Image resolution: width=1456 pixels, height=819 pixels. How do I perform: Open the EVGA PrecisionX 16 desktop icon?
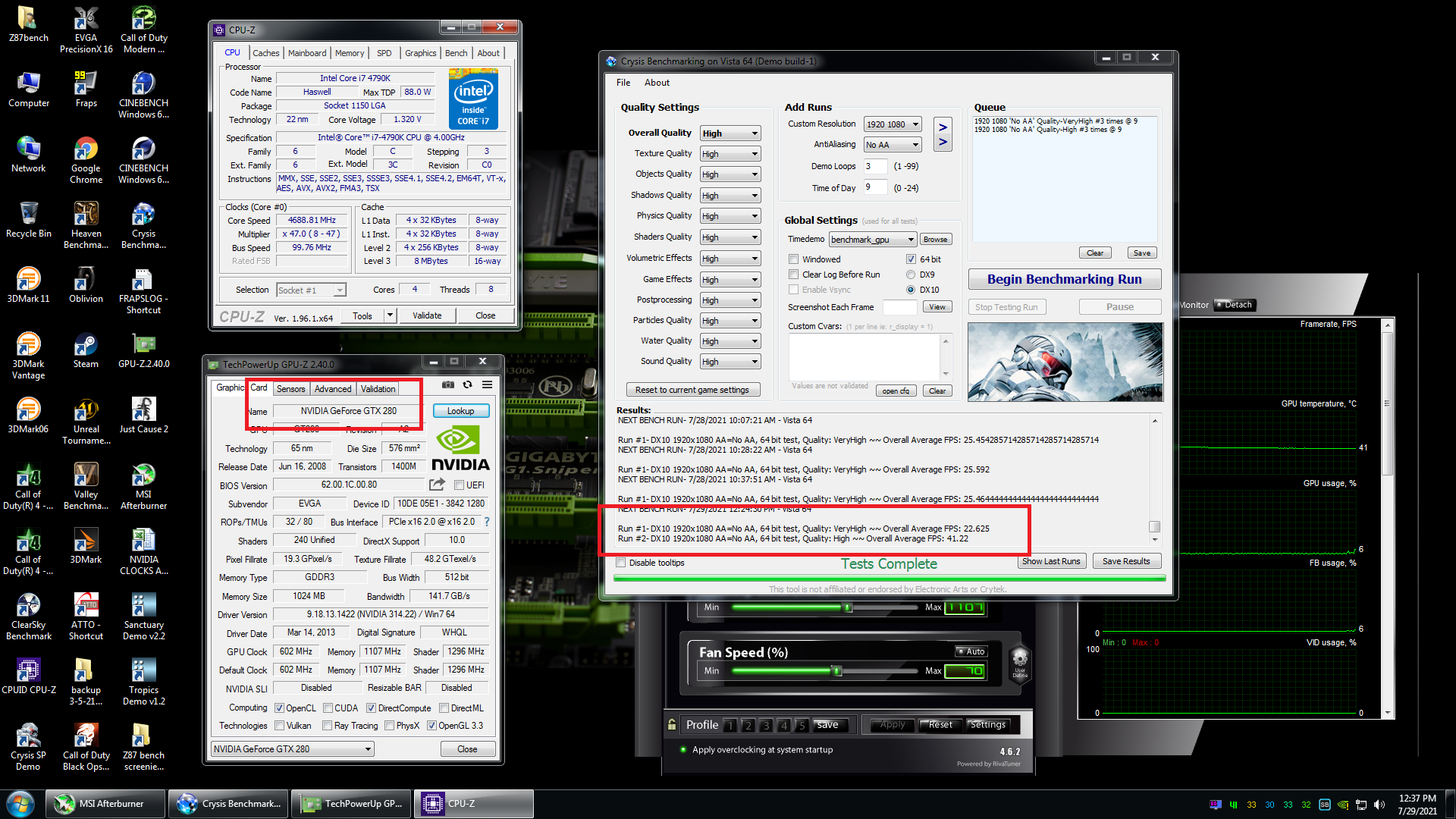click(86, 30)
